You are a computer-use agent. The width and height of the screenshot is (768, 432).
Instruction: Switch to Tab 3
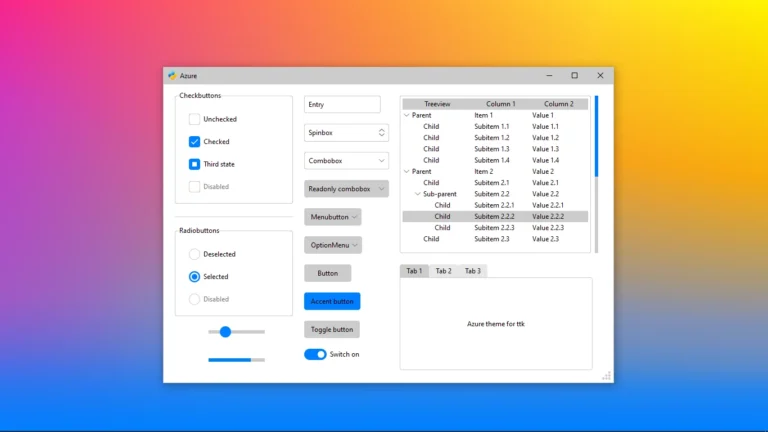[x=473, y=271]
